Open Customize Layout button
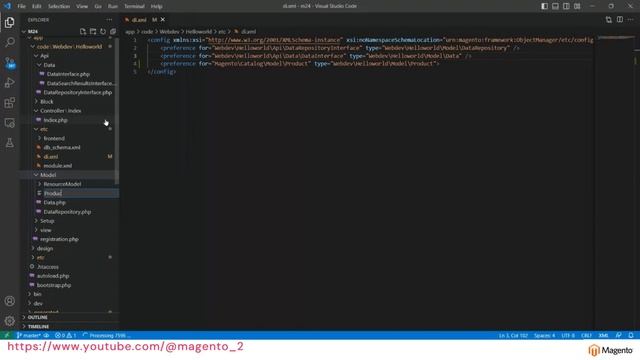The image size is (640, 360). pos(577,6)
